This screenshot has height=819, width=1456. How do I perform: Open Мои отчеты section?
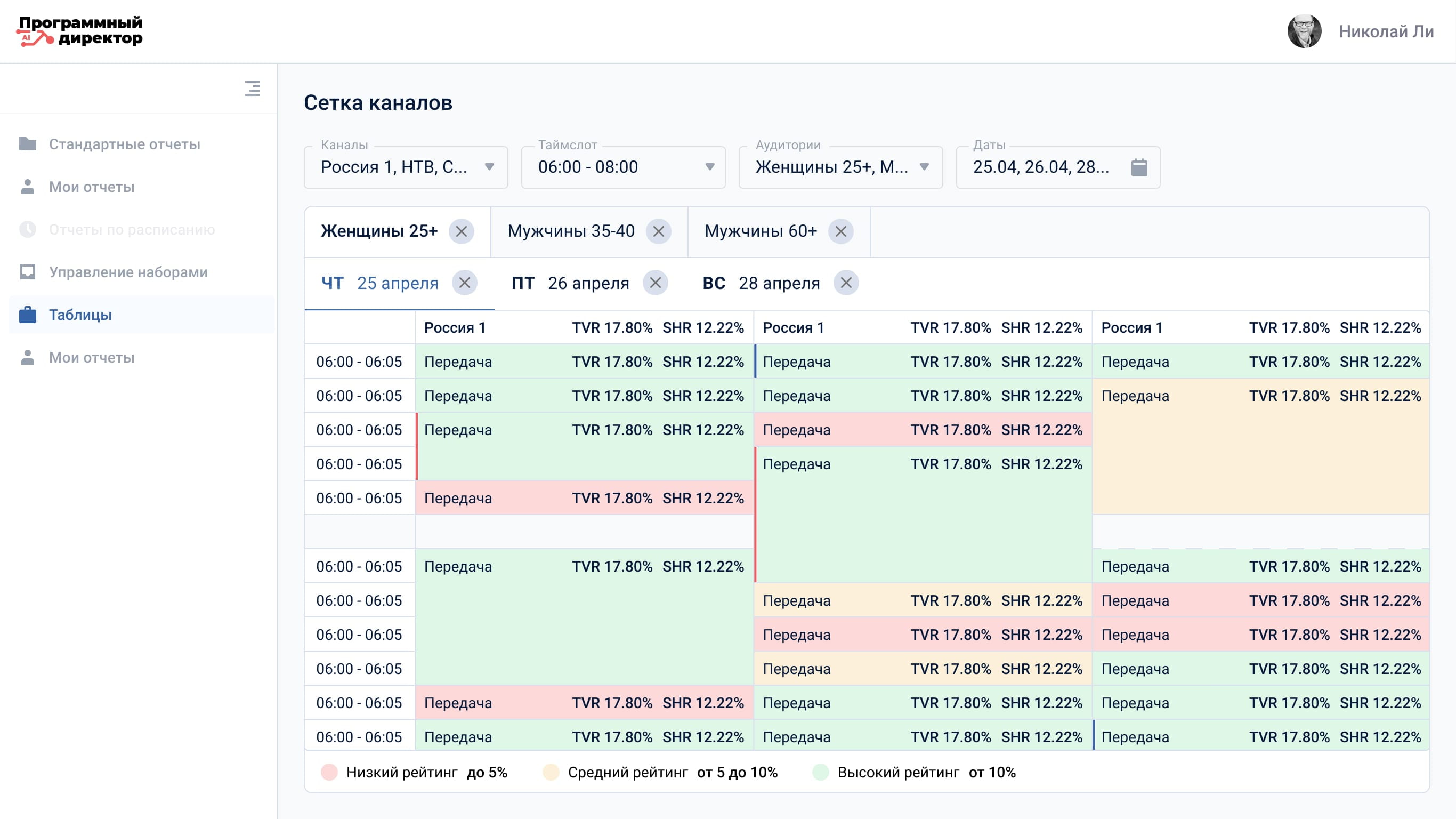(92, 186)
